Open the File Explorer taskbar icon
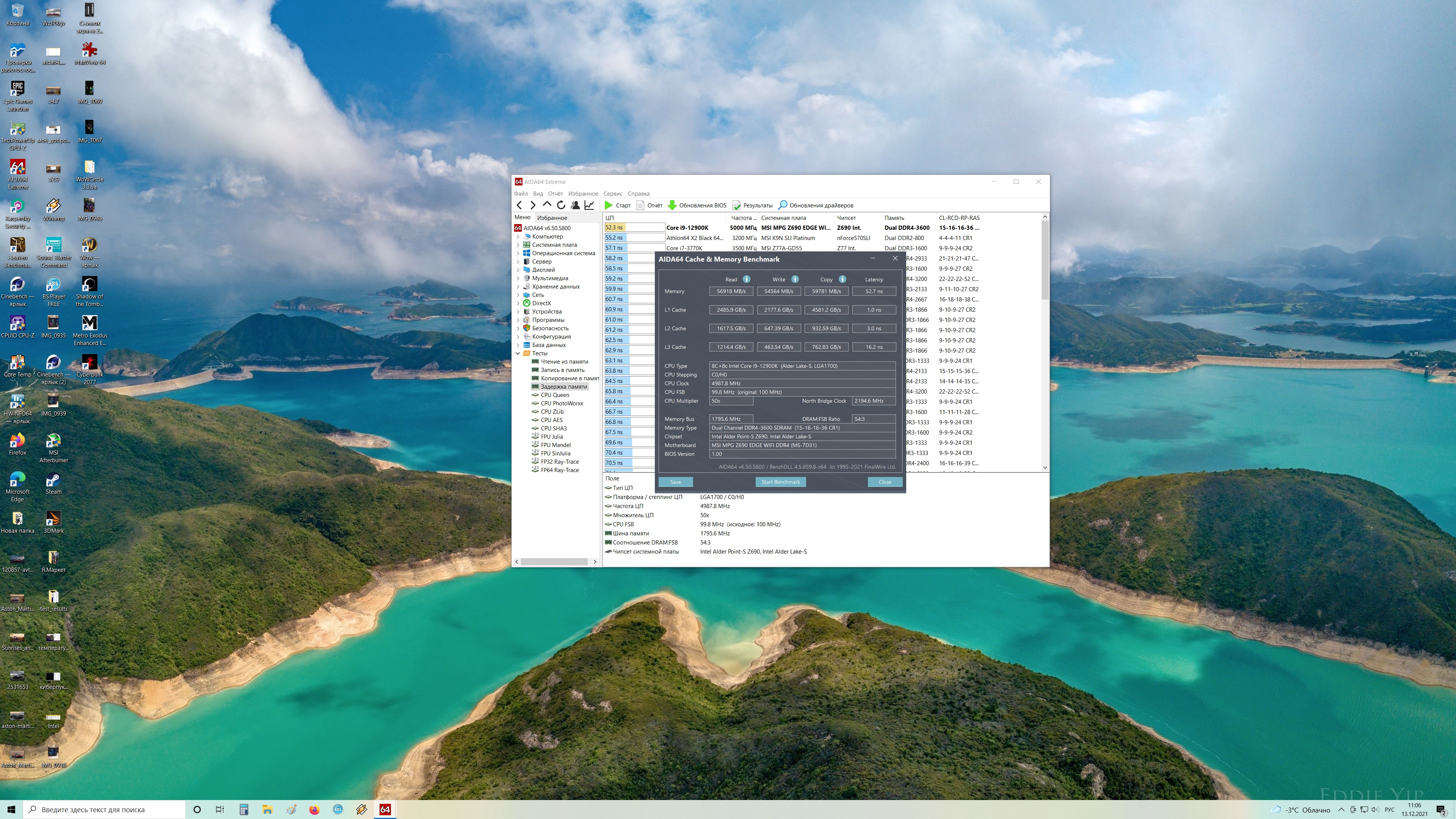 [x=267, y=810]
